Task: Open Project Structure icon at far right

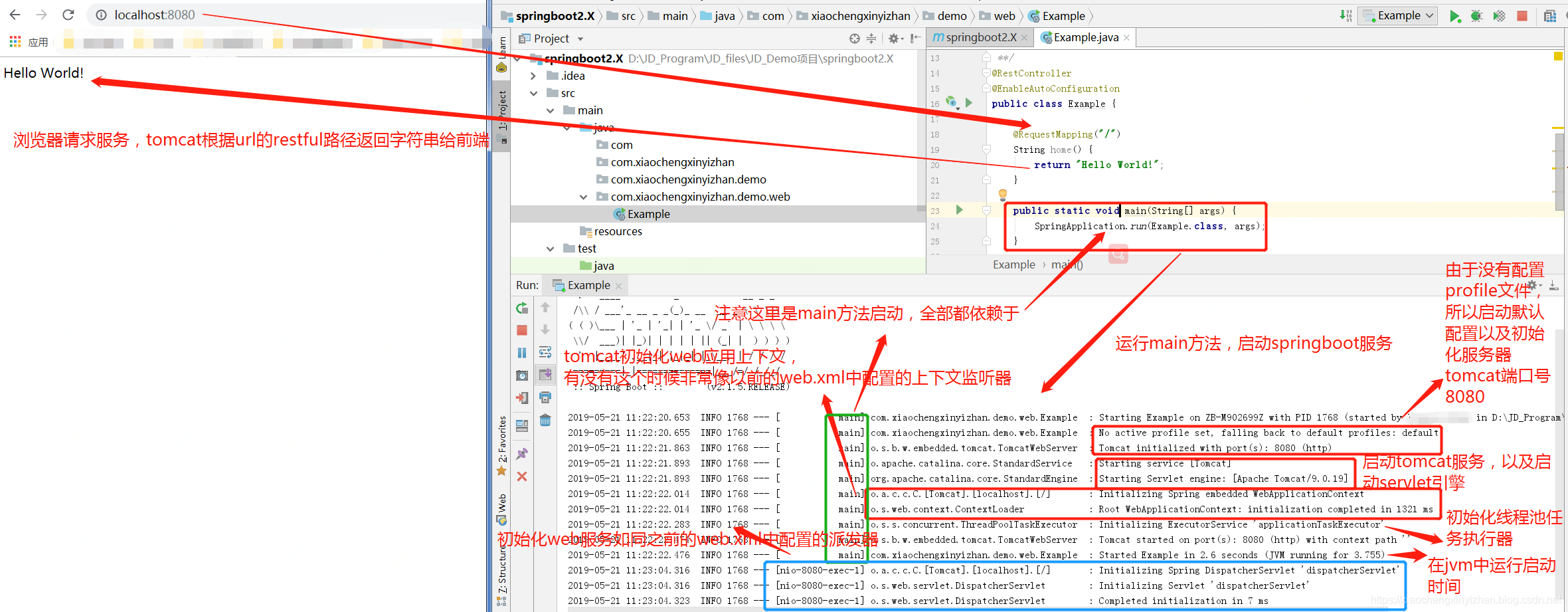Action: pyautogui.click(x=1550, y=16)
